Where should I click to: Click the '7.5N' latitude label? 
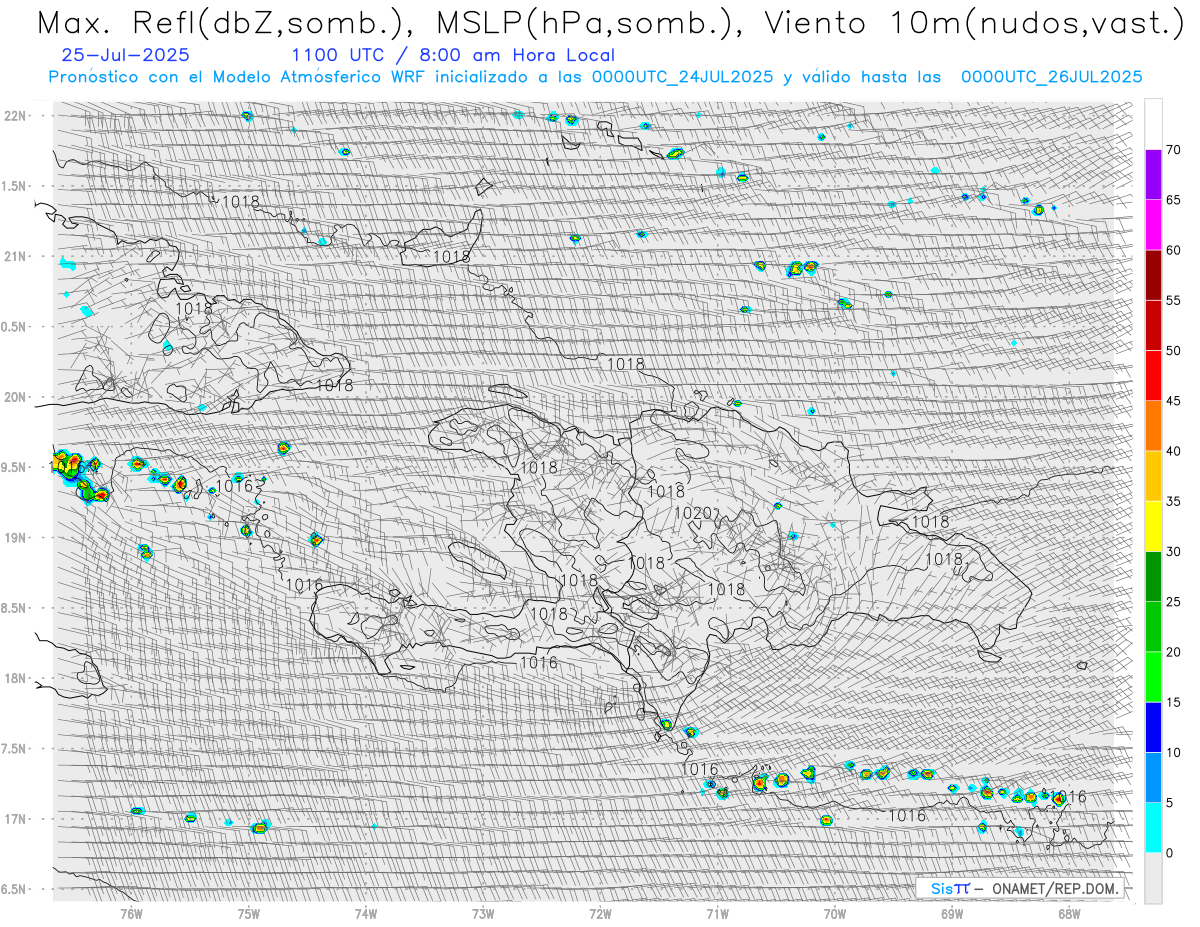tap(15, 748)
